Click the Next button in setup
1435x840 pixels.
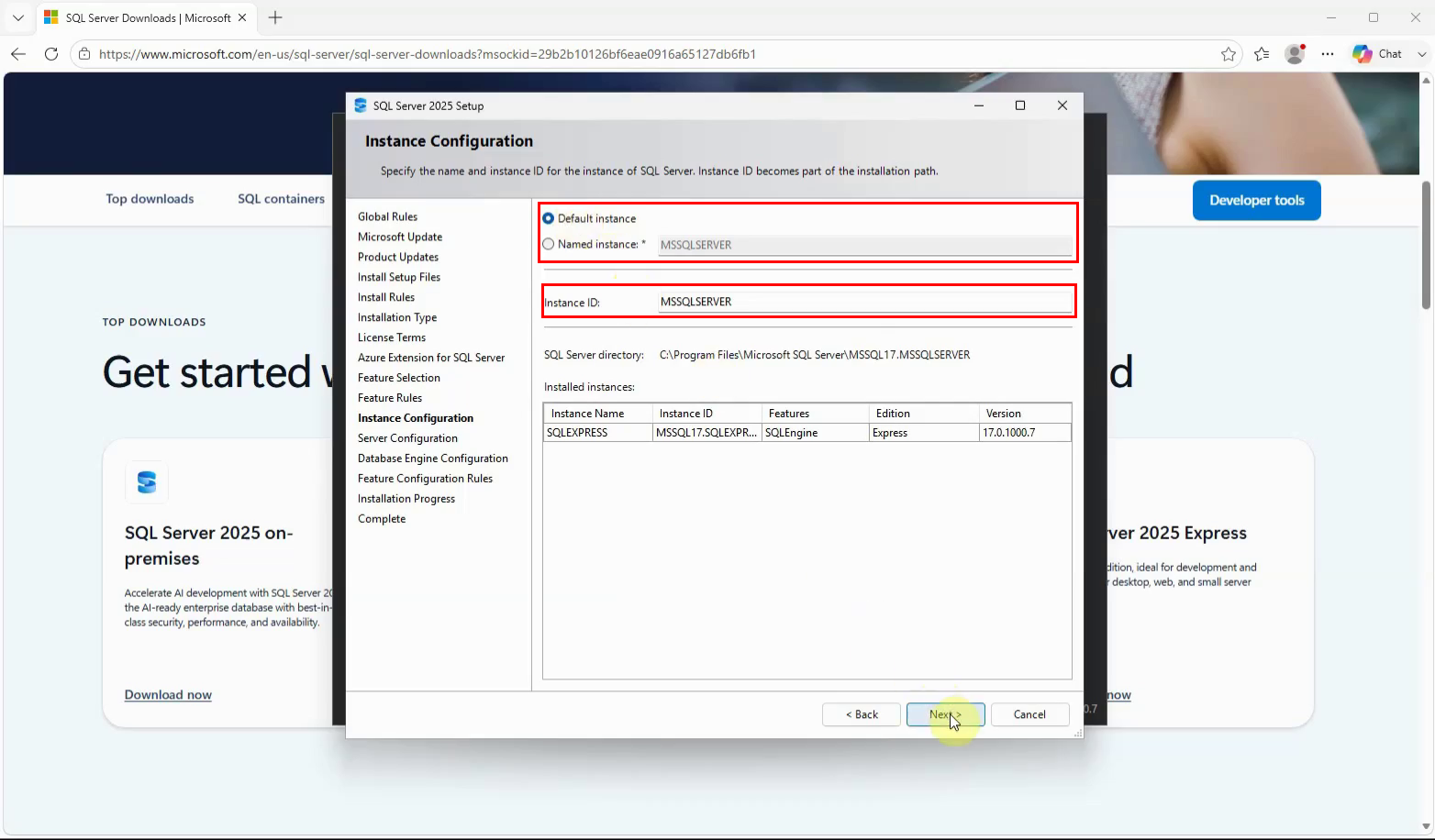tap(945, 714)
